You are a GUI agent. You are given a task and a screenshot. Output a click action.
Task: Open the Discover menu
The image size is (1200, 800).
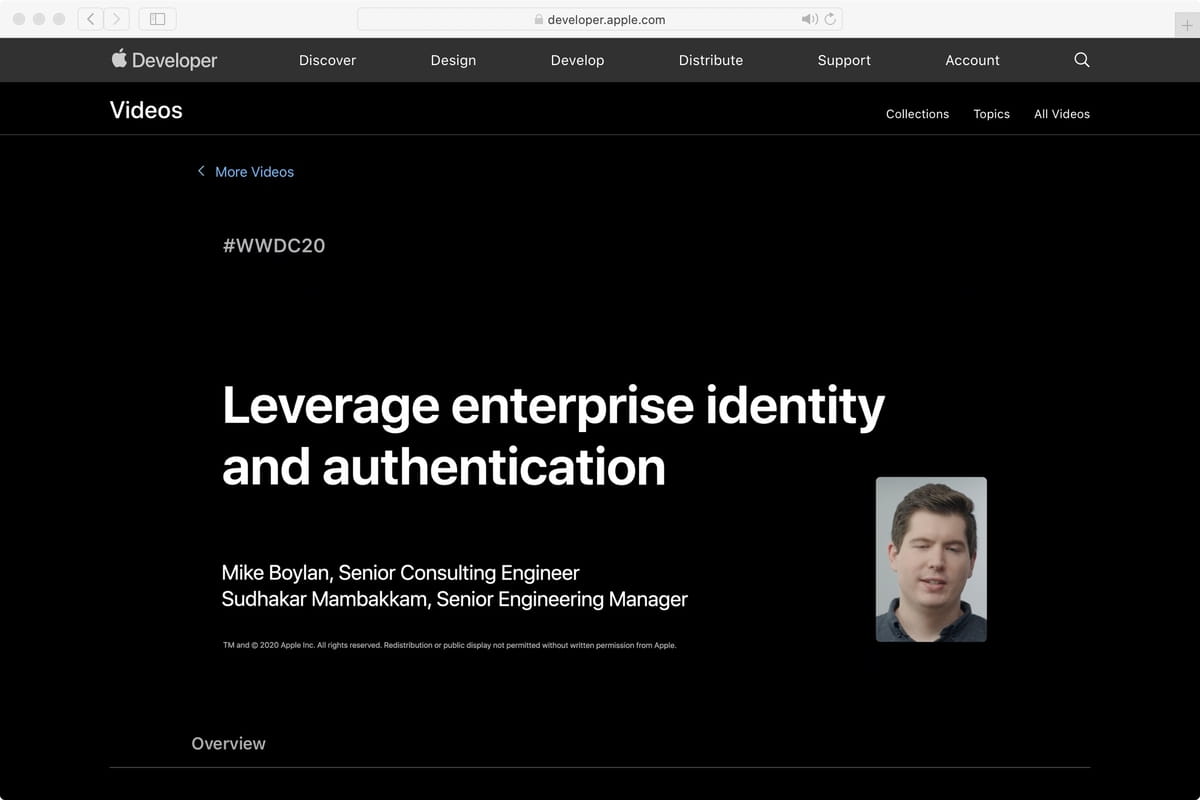click(327, 60)
